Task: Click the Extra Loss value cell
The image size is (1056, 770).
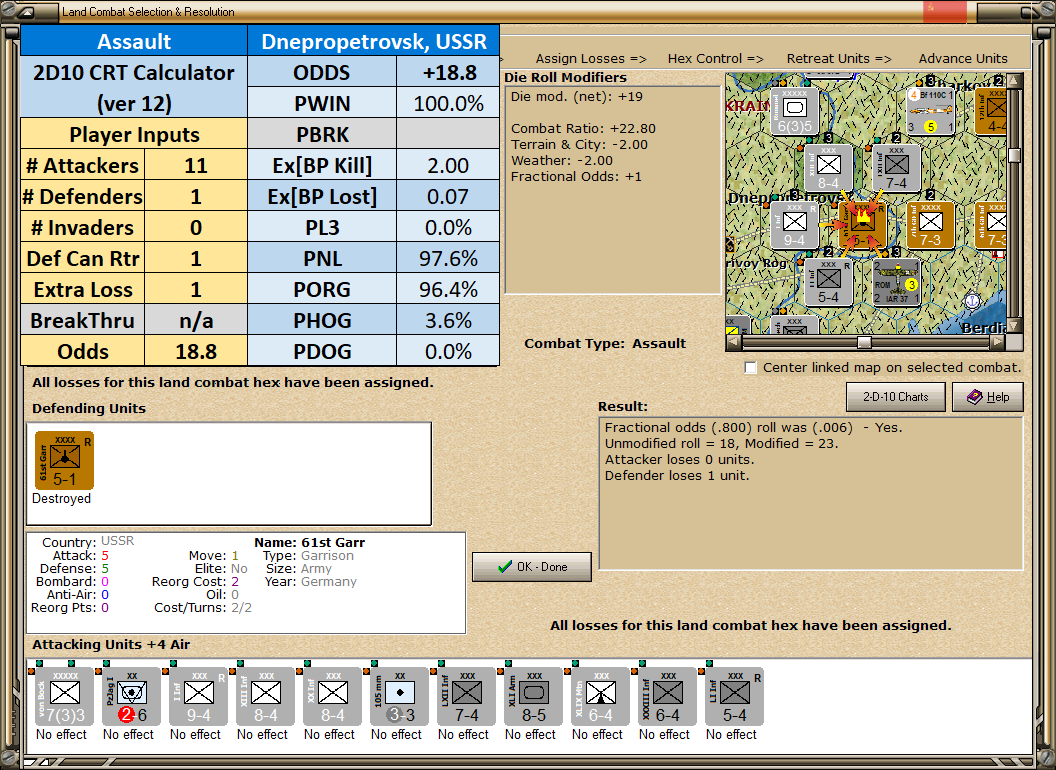Action: pyautogui.click(x=196, y=290)
